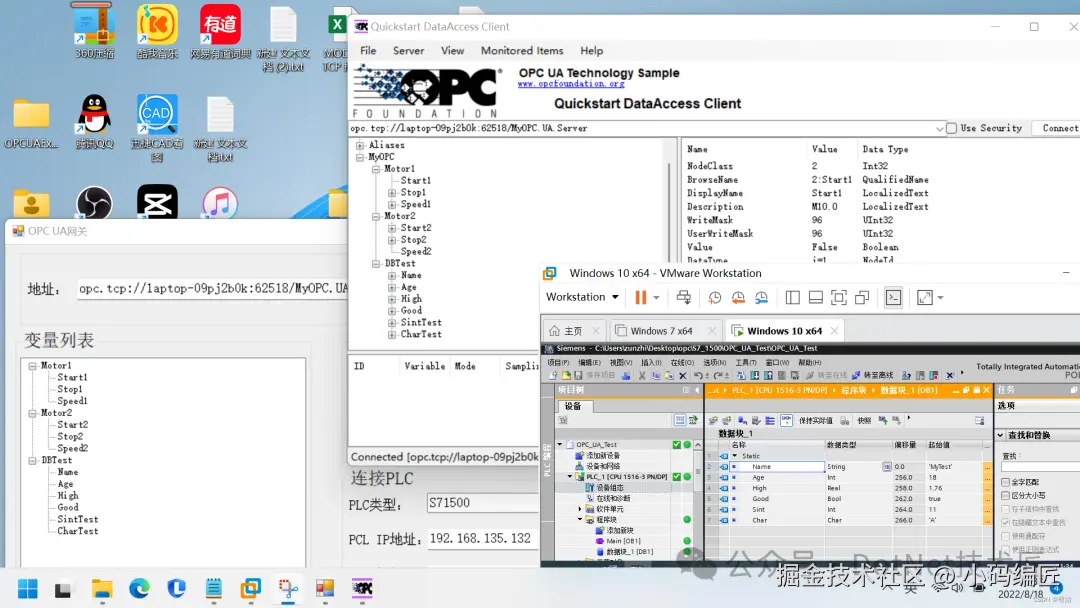
Task: Open Monitored Items menu
Action: (x=522, y=51)
